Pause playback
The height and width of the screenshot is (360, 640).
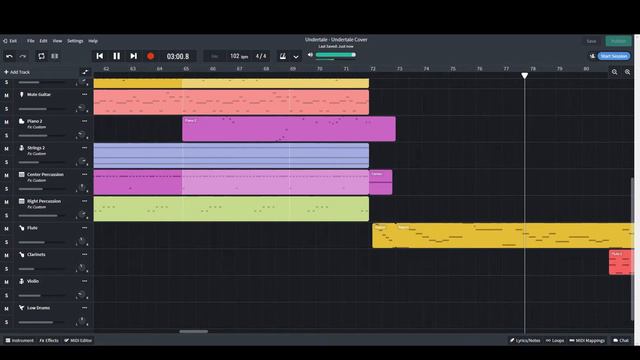(117, 56)
